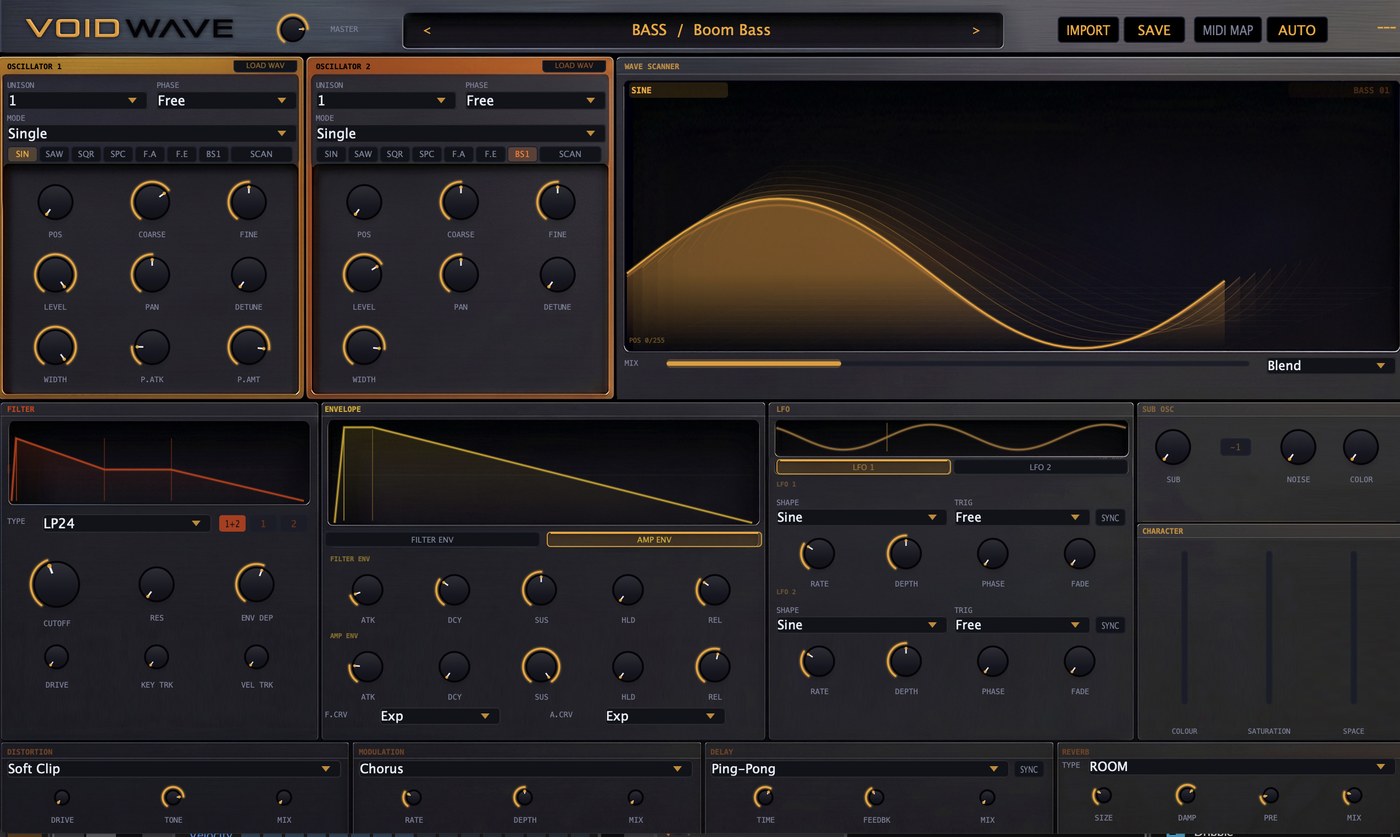Click the filter KEY TRK knob
This screenshot has width=1400, height=837.
(x=156, y=657)
